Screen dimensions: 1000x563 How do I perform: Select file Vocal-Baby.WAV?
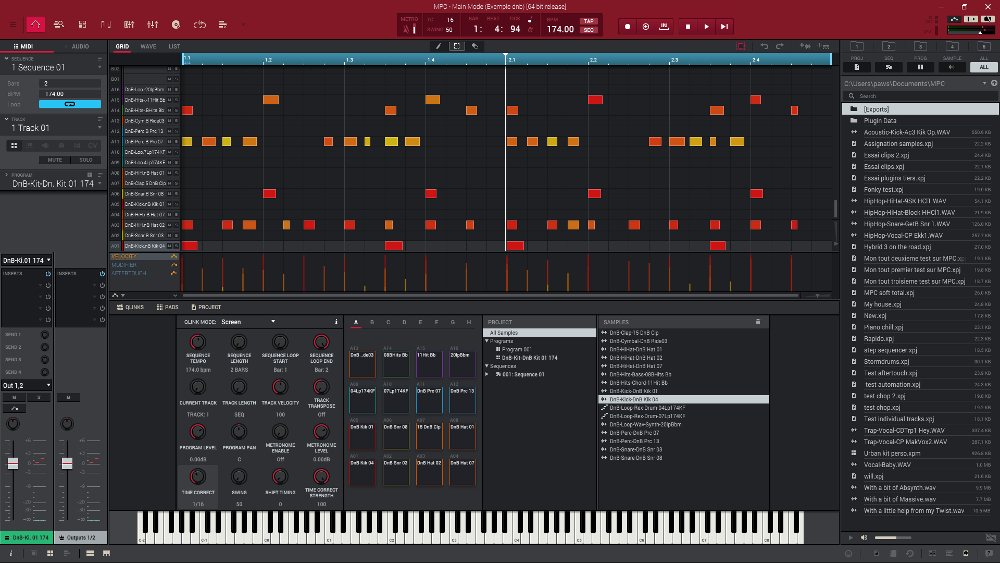tap(887, 465)
